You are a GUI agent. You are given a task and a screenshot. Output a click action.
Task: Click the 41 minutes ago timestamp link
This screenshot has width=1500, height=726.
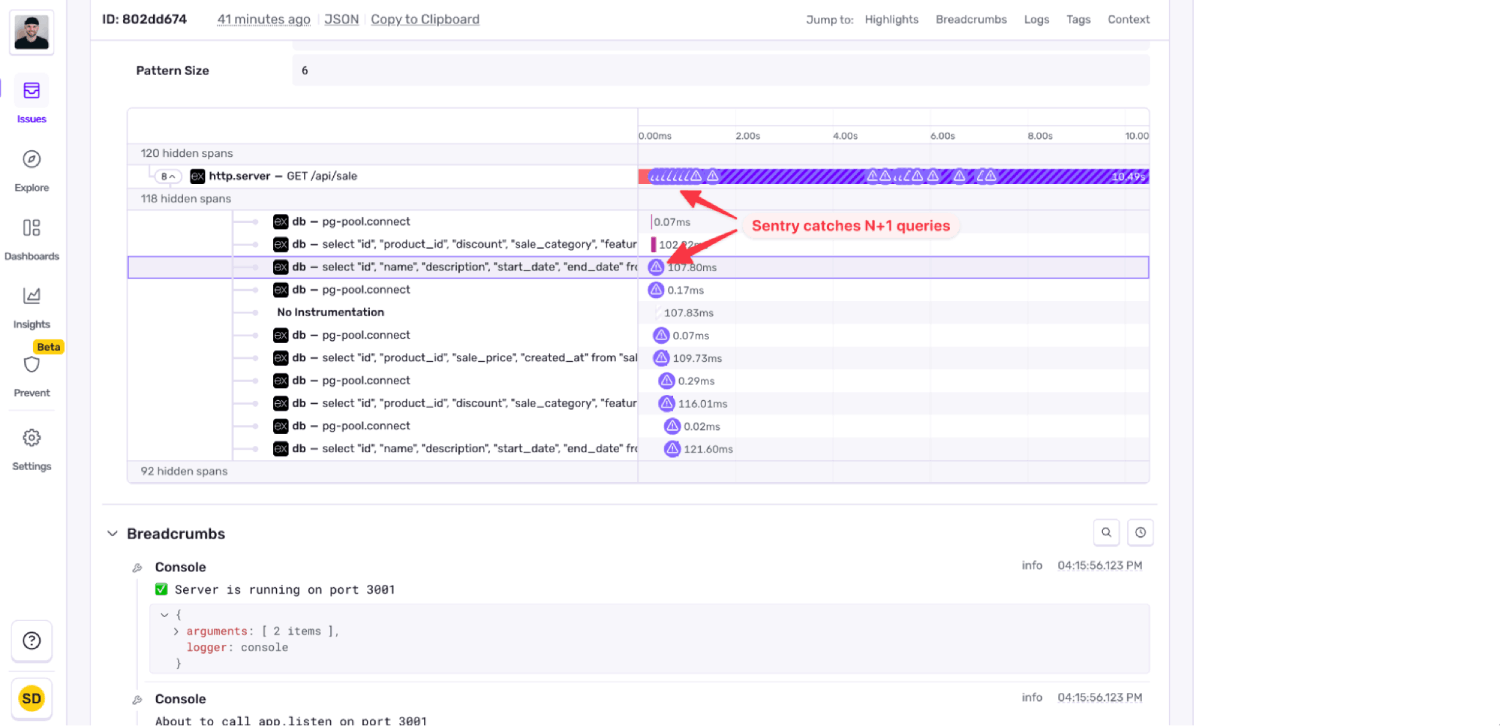pyautogui.click(x=263, y=19)
